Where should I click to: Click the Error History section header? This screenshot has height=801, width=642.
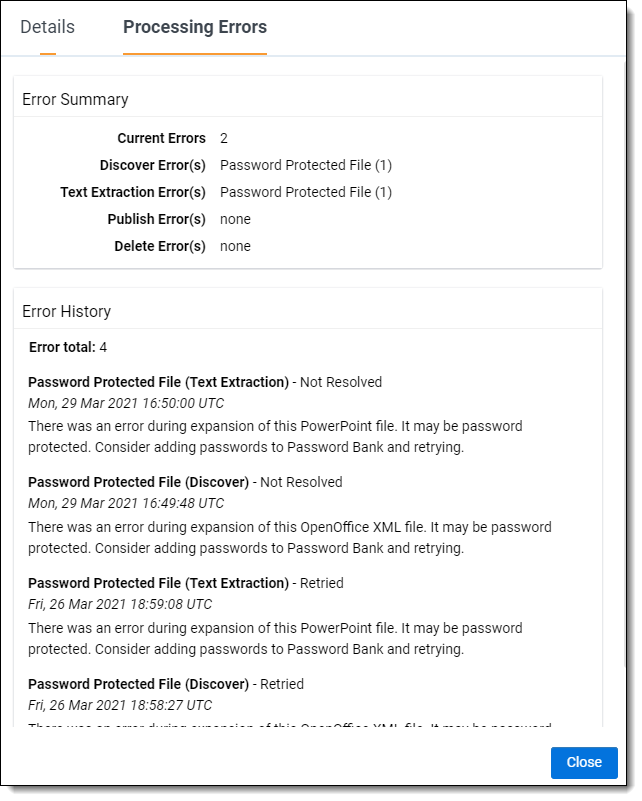pos(66,311)
